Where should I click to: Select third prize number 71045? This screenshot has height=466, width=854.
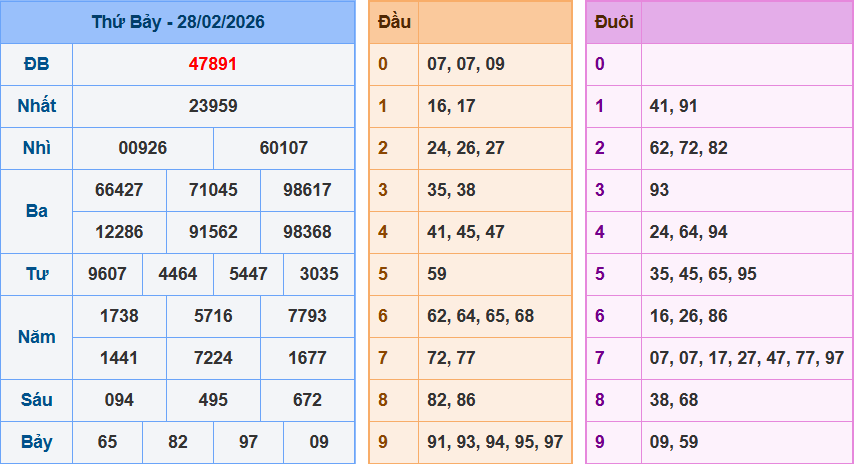213,190
